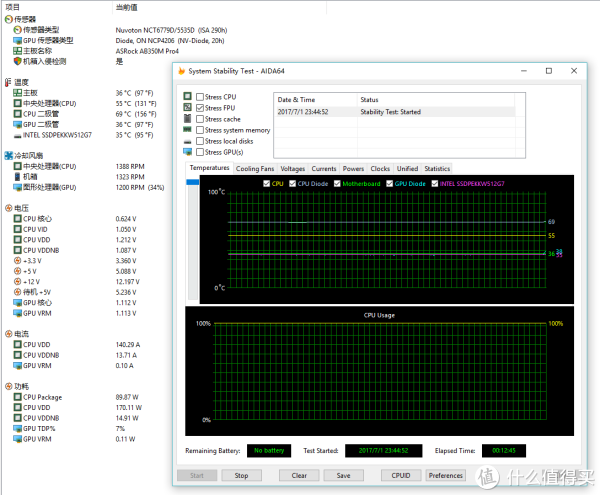Click the system memory RAM icon
Image resolution: width=600 pixels, height=495 pixels.
point(188,129)
